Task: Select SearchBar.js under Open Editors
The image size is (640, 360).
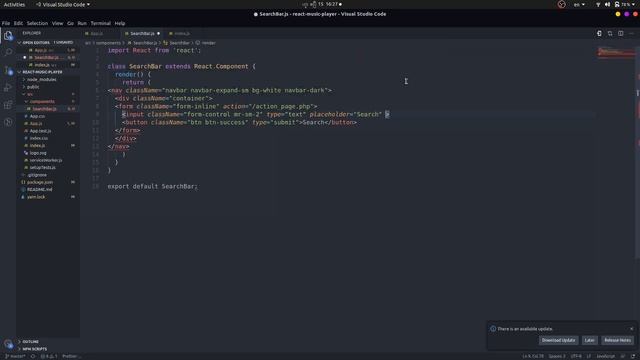Action: (49, 58)
